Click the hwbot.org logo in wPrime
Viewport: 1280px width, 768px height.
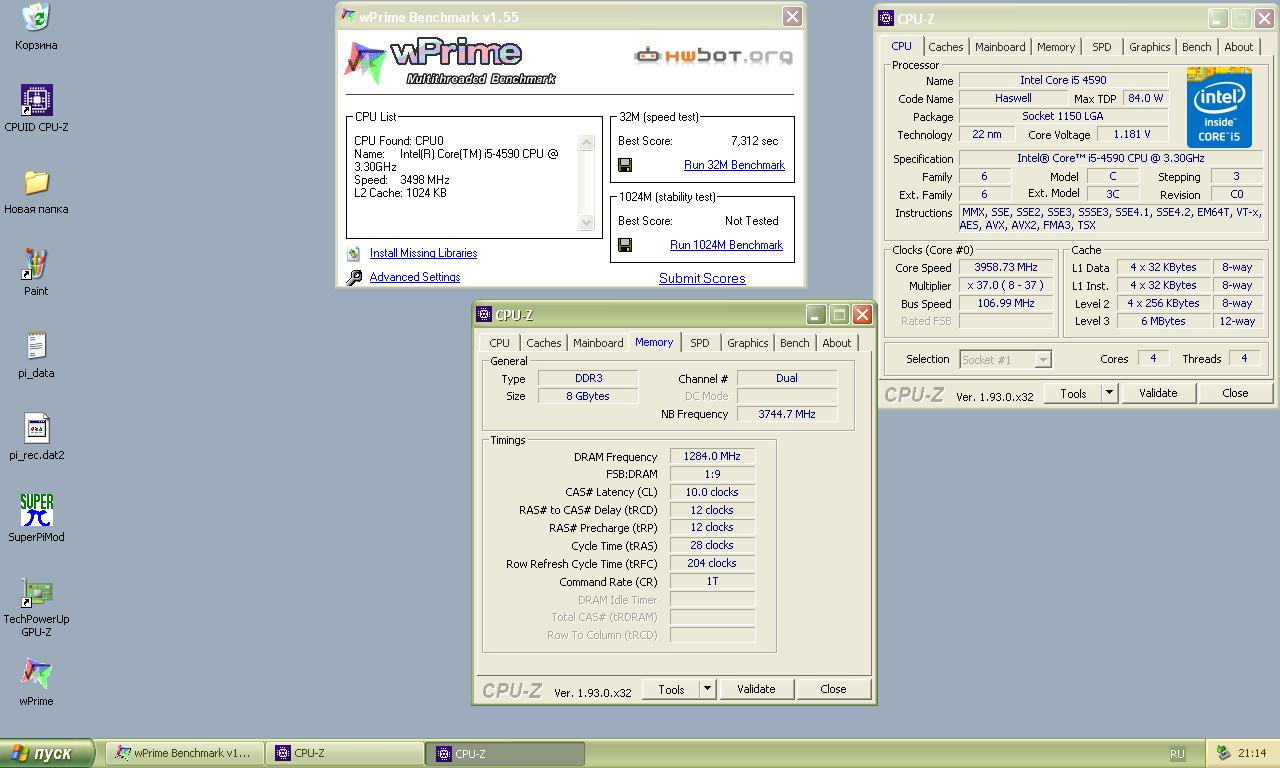pos(713,55)
